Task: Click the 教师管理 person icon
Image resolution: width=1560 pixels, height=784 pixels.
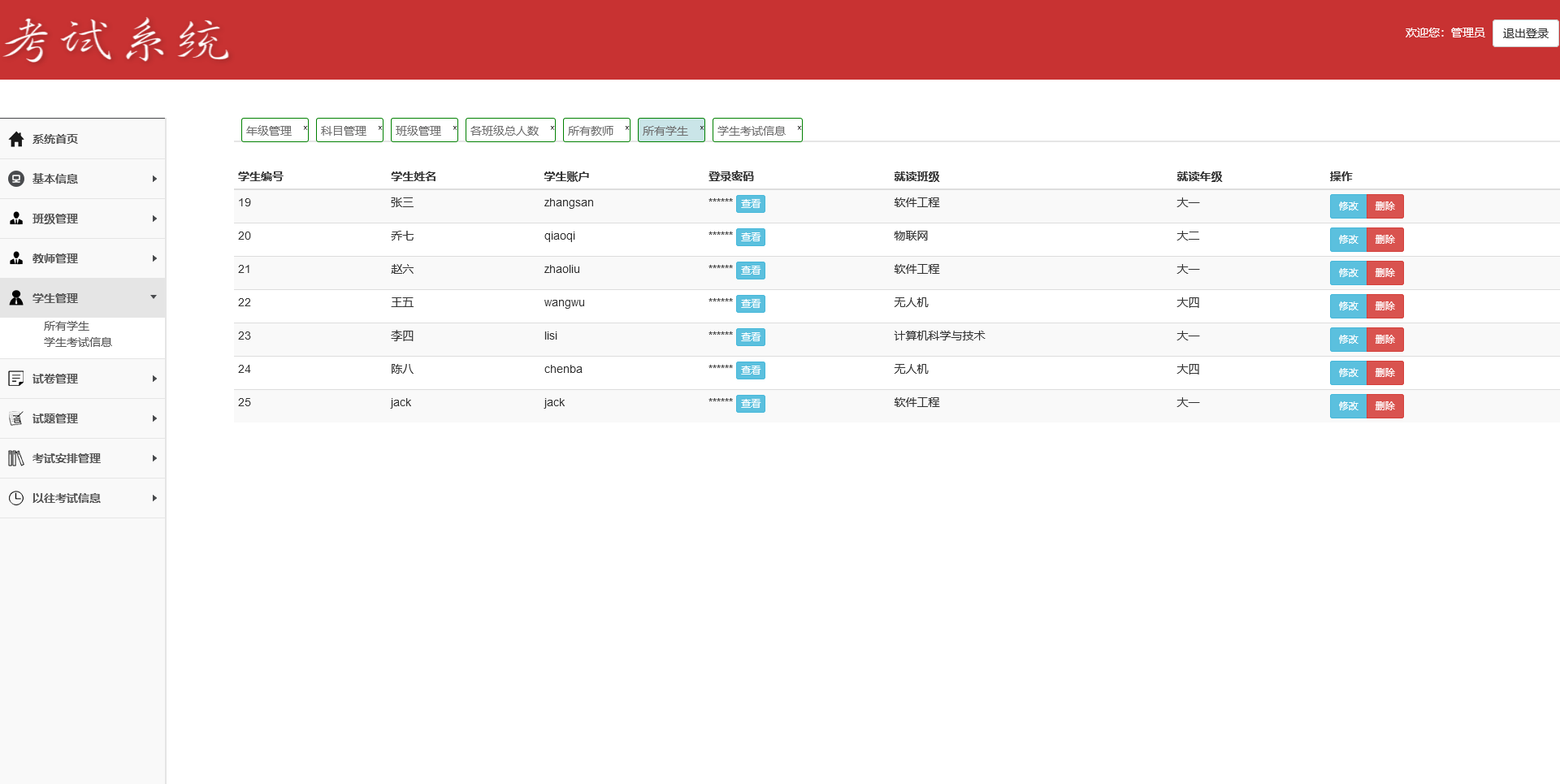Action: [x=16, y=258]
